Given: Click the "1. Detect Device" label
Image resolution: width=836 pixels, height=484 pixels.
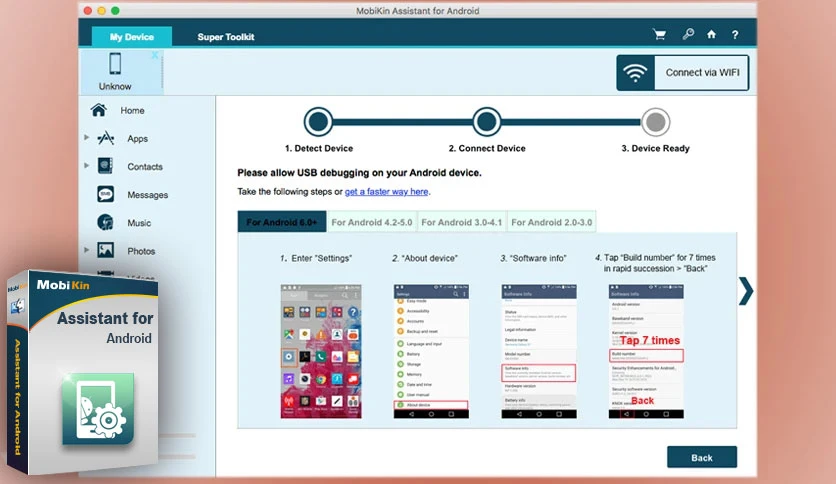Looking at the screenshot, I should pos(319,148).
